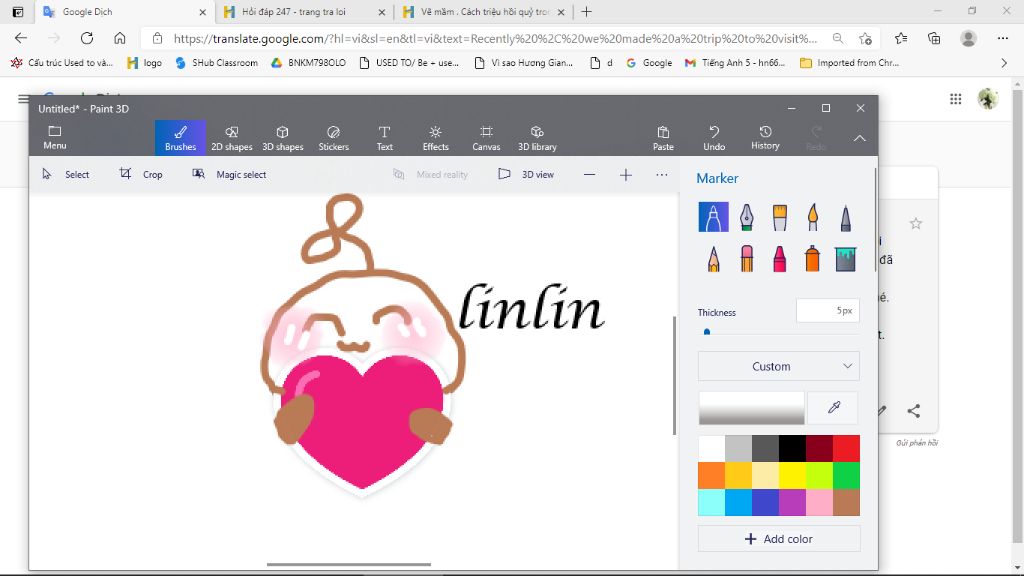The image size is (1024, 576).
Task: Pick the green color swatch
Action: [x=846, y=475]
